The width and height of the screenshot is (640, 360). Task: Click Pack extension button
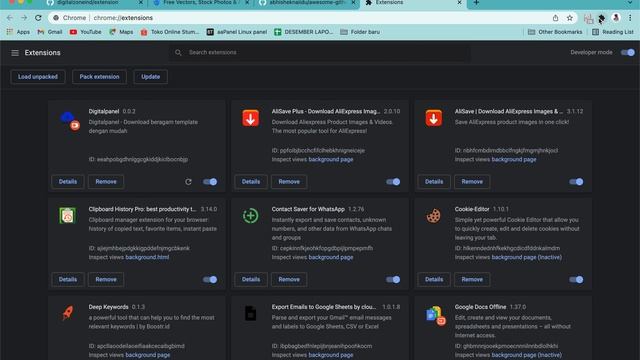[x=99, y=77]
